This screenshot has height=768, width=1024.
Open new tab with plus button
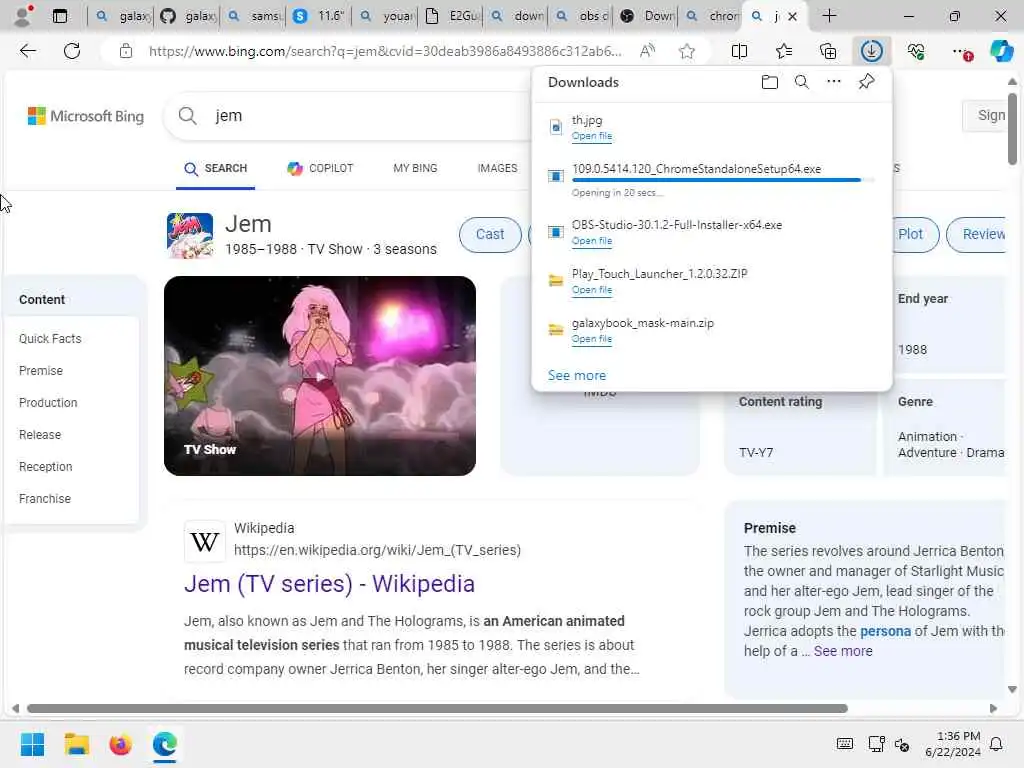tap(829, 16)
